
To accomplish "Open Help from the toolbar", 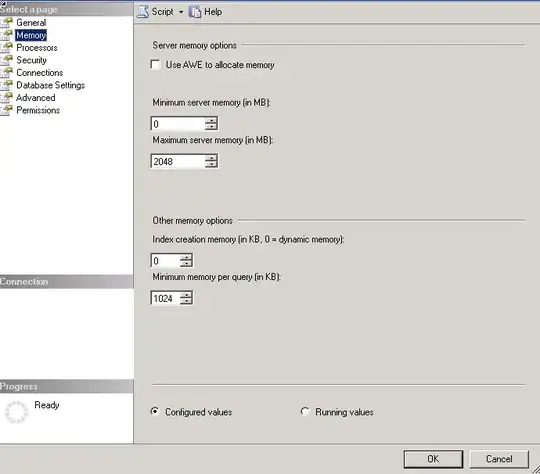I will (x=213, y=12).
